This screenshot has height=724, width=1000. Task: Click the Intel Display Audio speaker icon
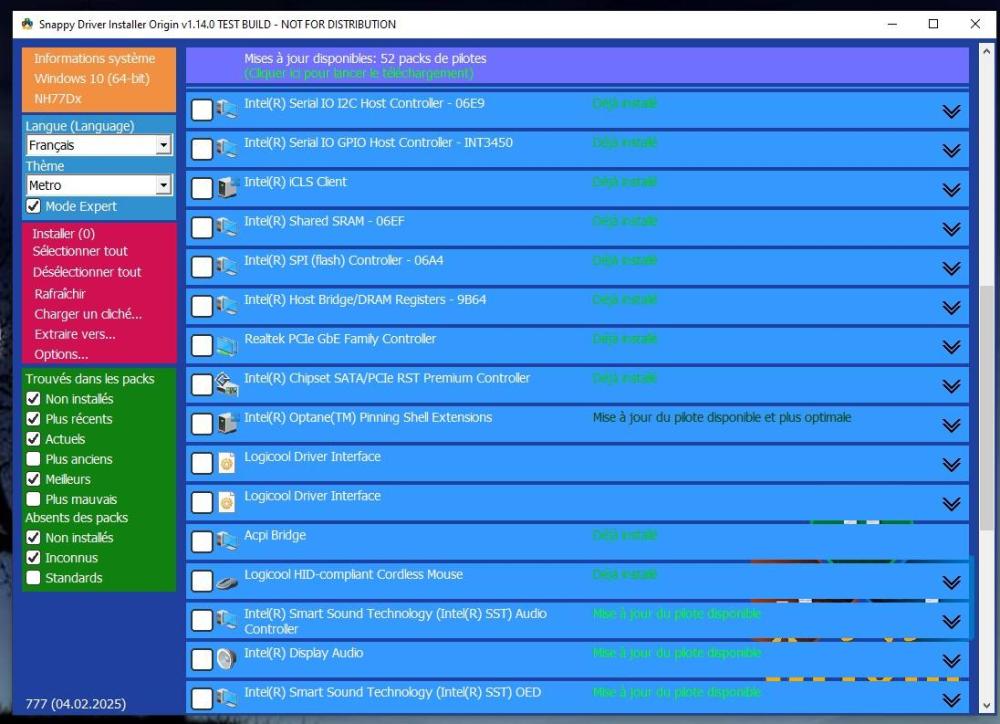pyautogui.click(x=226, y=659)
